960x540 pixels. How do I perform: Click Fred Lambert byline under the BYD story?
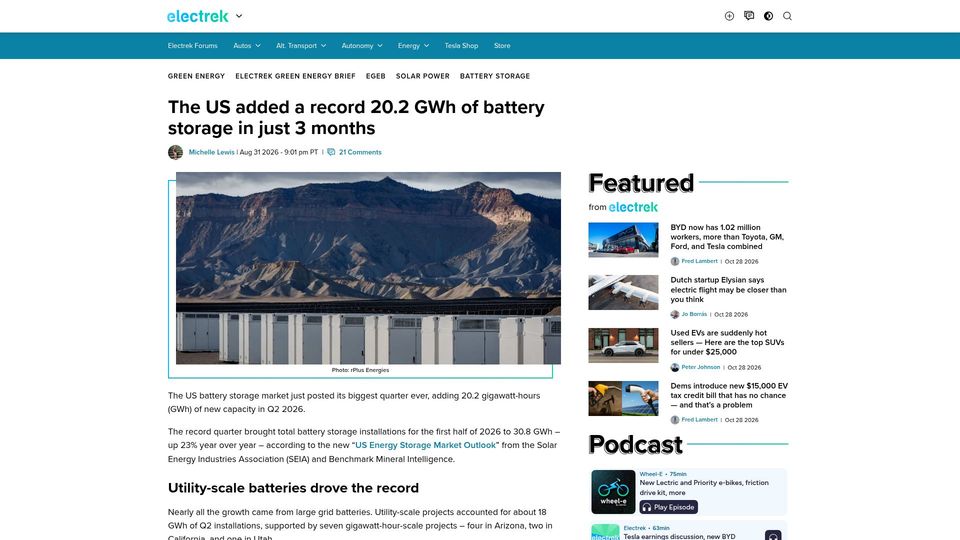click(699, 261)
